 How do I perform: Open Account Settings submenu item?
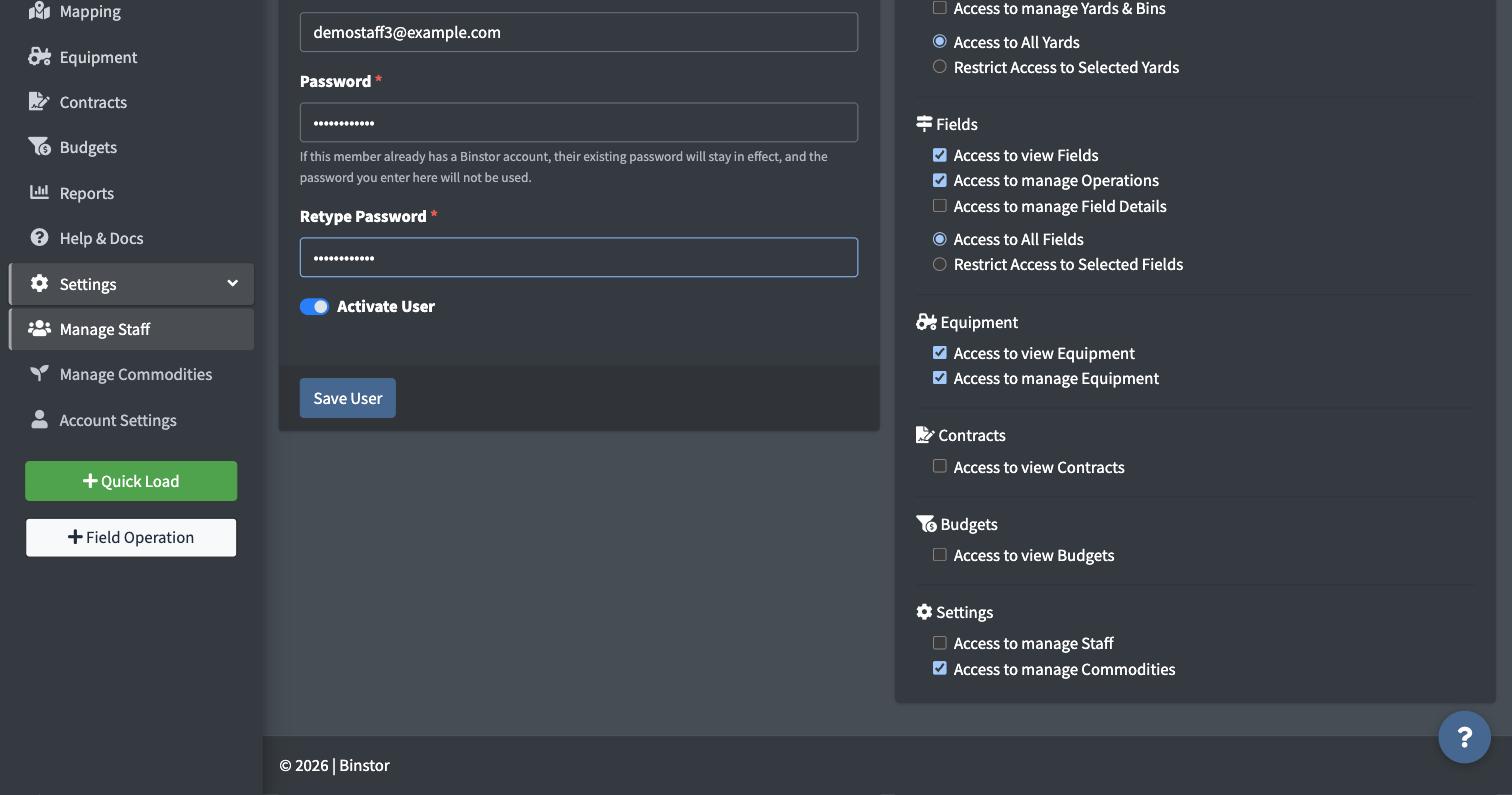[x=130, y=420]
